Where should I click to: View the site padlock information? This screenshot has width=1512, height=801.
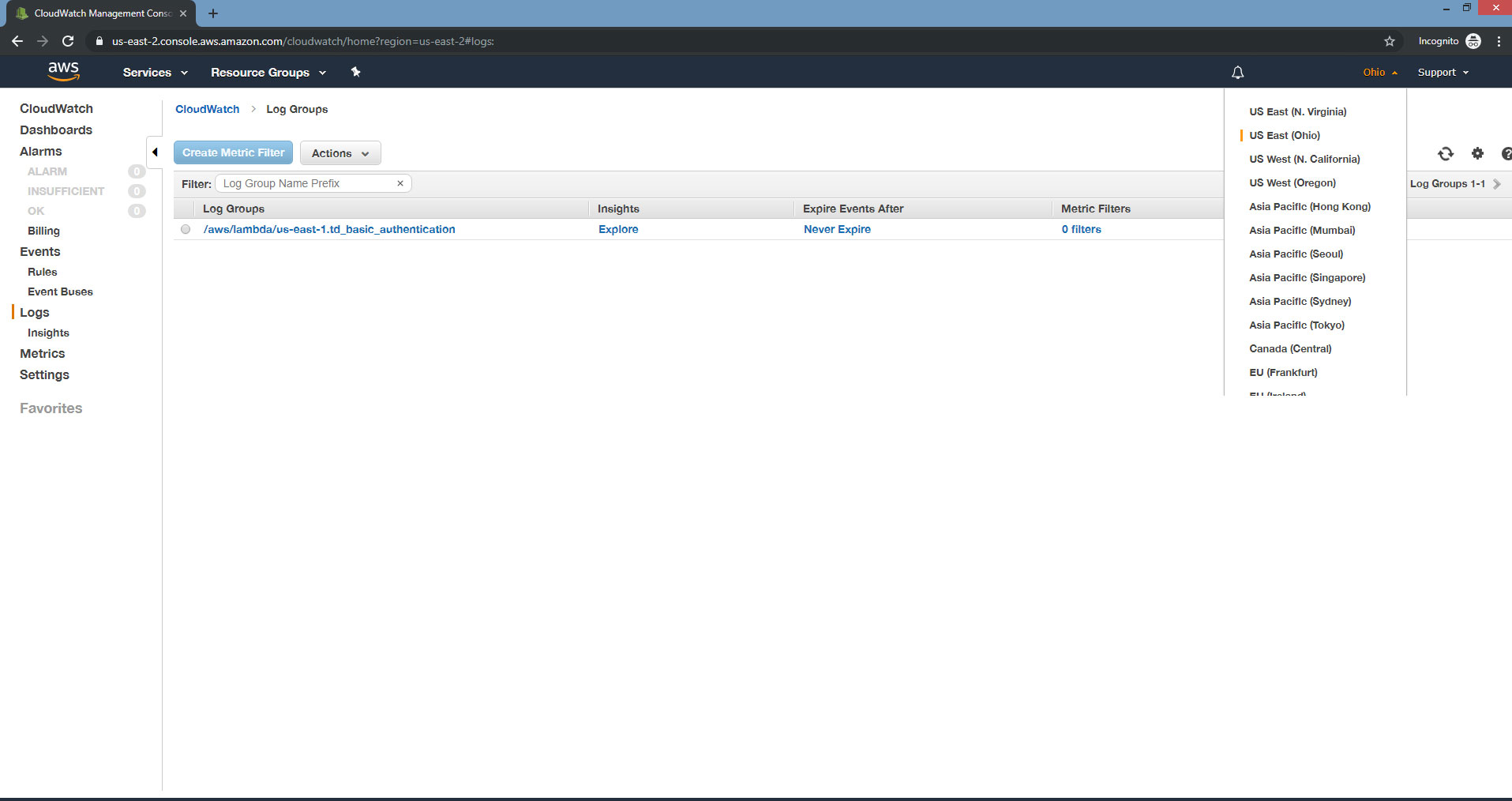[x=99, y=41]
